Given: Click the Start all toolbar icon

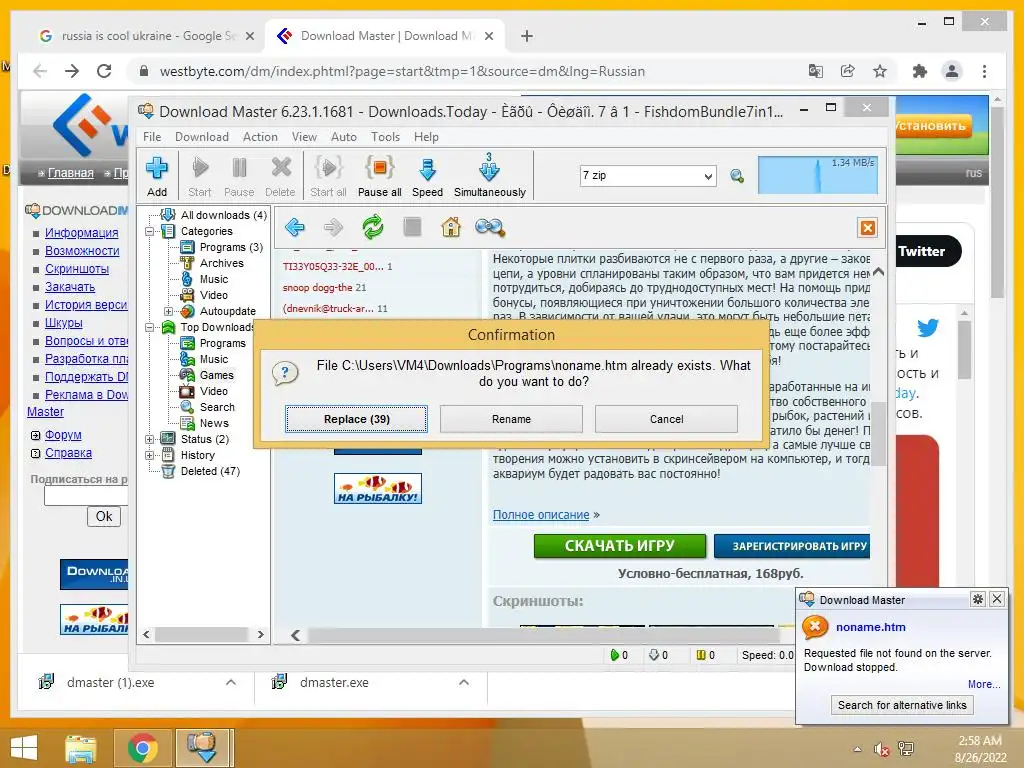Looking at the screenshot, I should (x=328, y=175).
